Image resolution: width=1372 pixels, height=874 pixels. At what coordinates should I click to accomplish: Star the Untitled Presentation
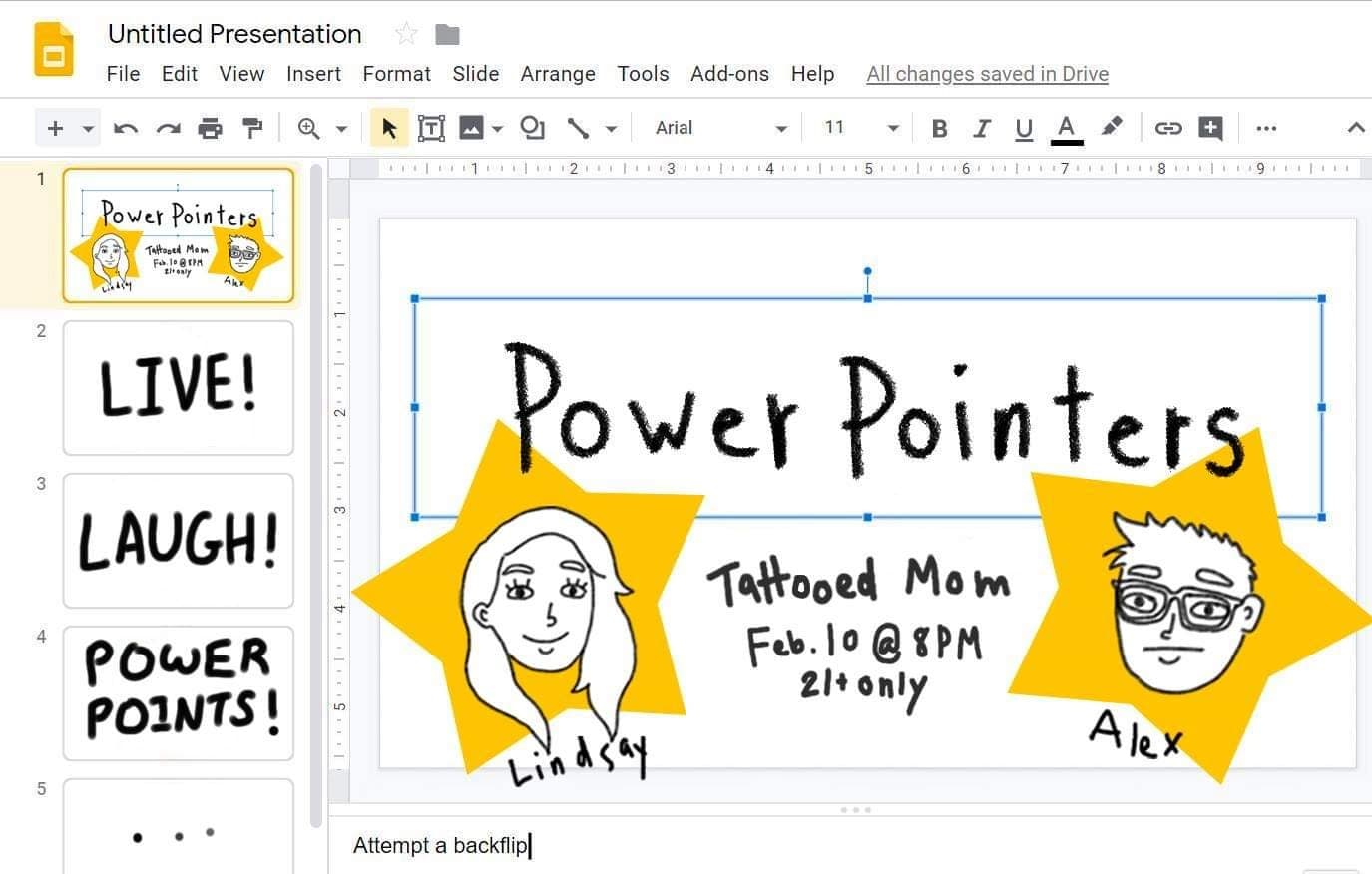[x=406, y=34]
